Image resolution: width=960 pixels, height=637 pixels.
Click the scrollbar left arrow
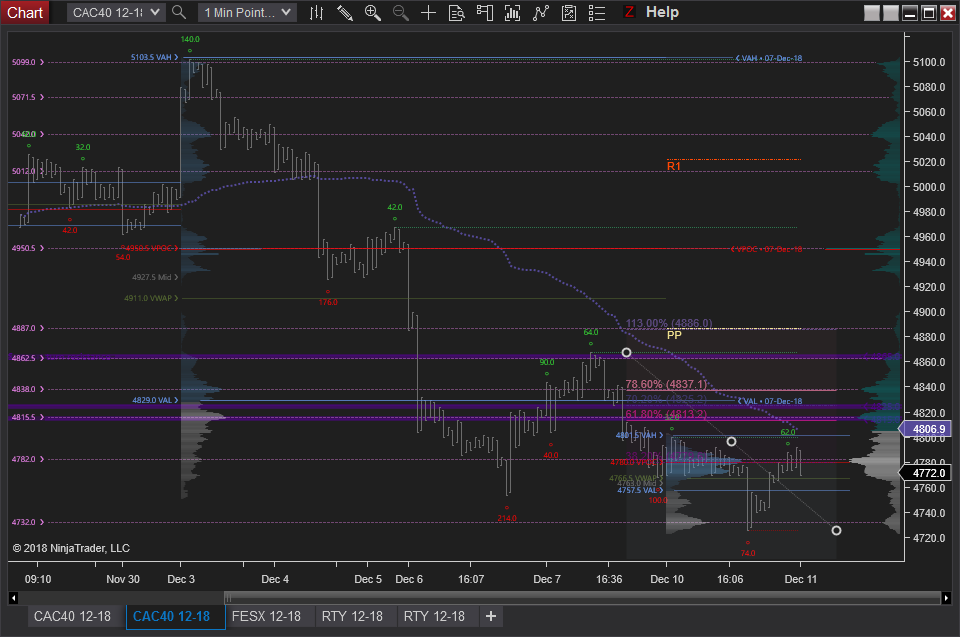[x=13, y=598]
